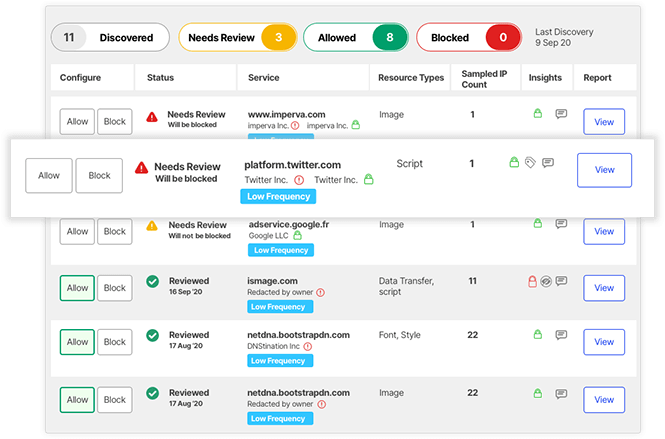The image size is (665, 439).
Task: Click green check icon for netdna Font, Style row
Action: coord(152,336)
